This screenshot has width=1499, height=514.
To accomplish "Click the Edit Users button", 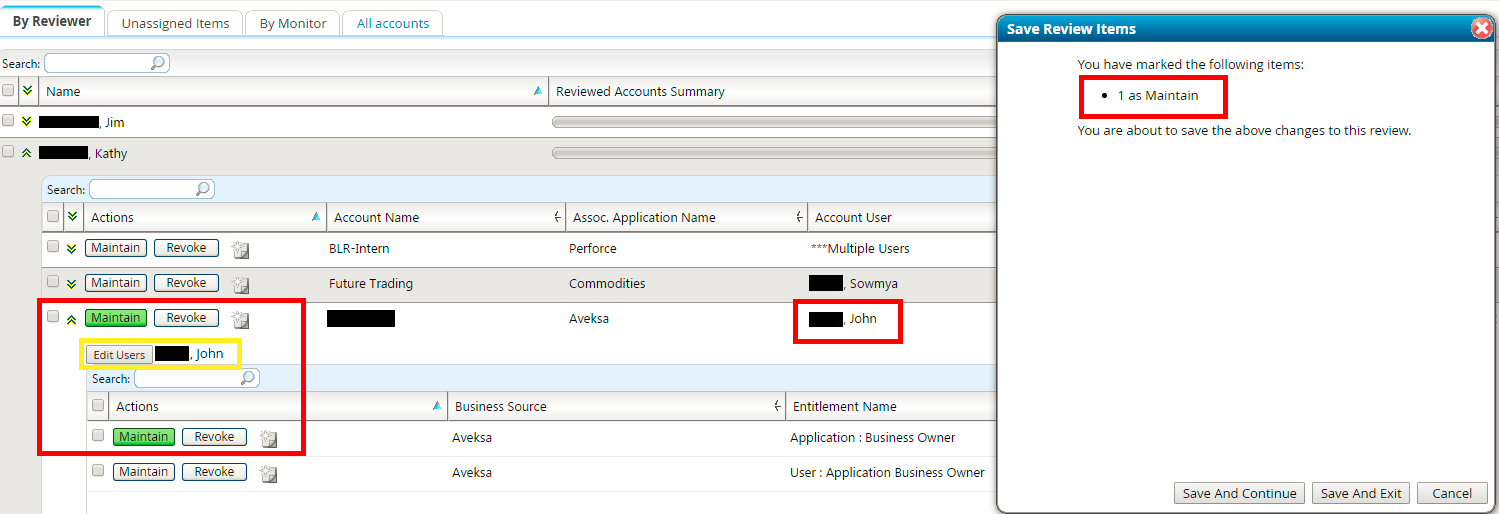I will [x=119, y=355].
